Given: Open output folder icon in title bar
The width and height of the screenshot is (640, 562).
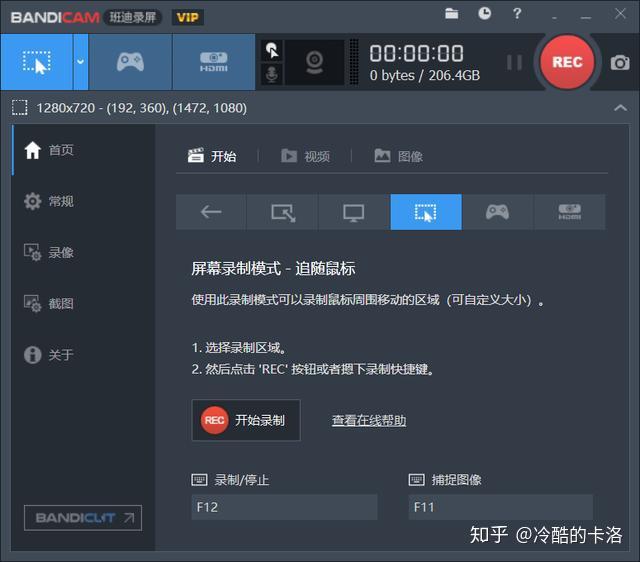Looking at the screenshot, I should pos(451,14).
